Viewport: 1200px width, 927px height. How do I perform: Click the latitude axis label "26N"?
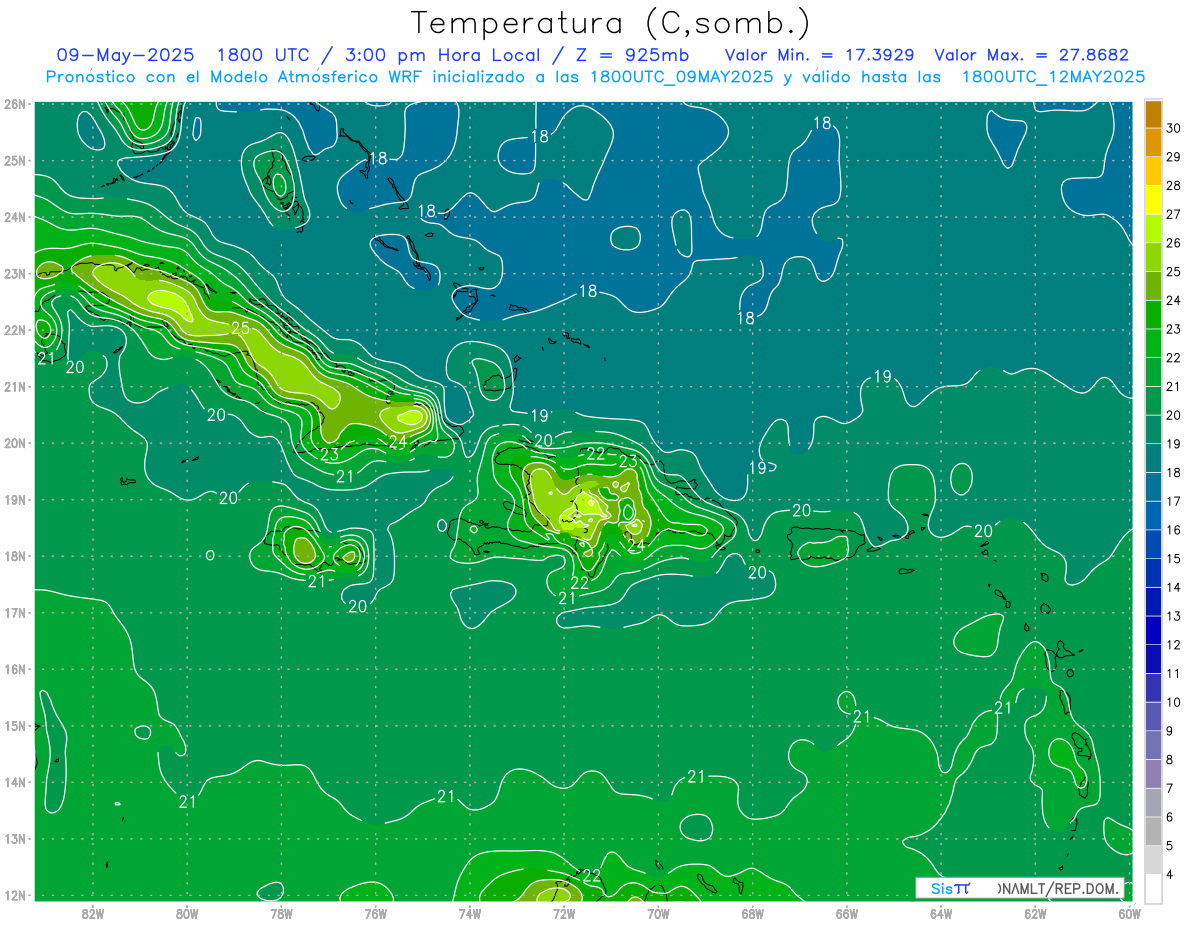(16, 104)
